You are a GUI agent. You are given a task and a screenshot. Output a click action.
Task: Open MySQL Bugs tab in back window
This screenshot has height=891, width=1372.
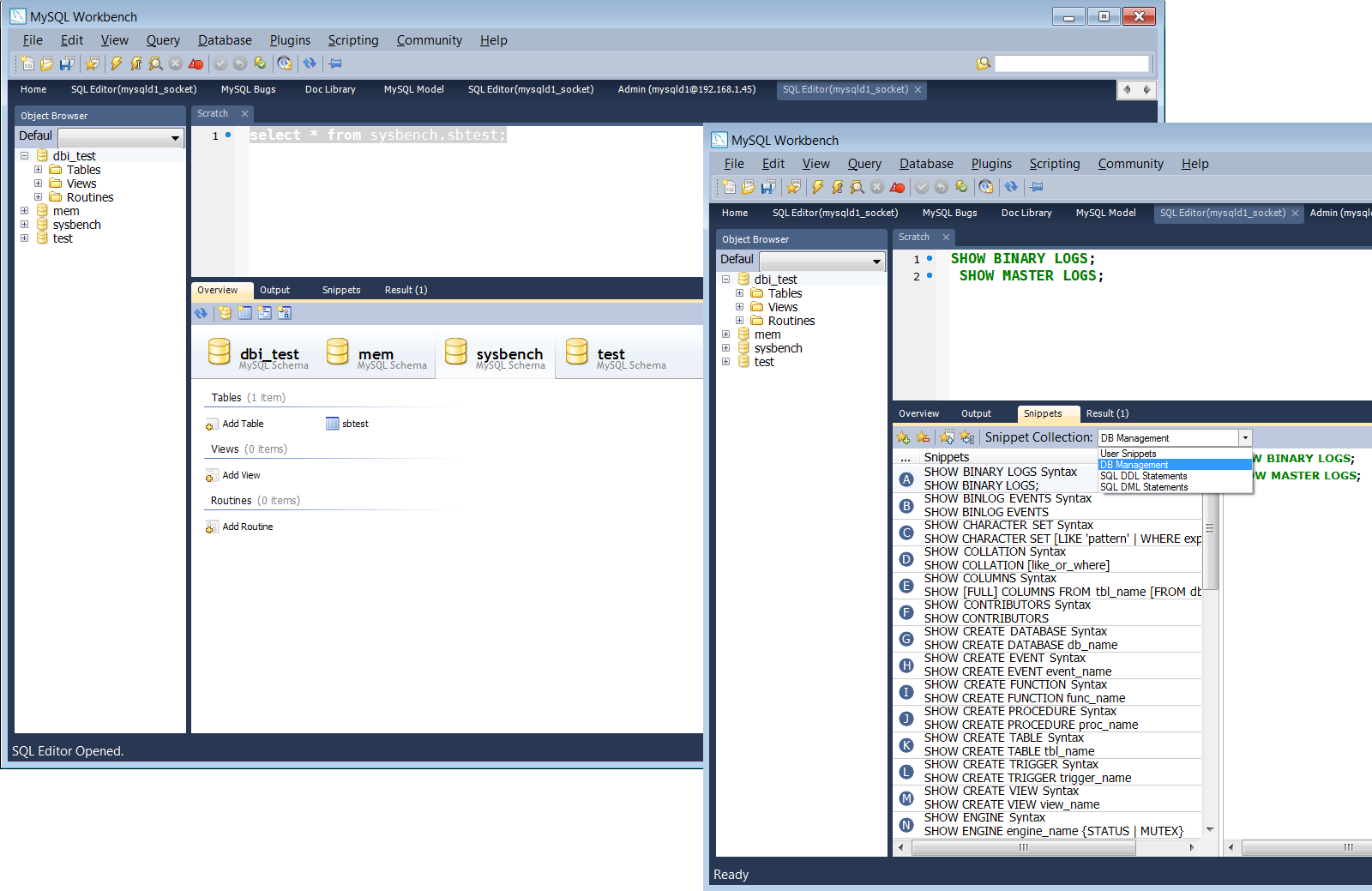tap(249, 89)
